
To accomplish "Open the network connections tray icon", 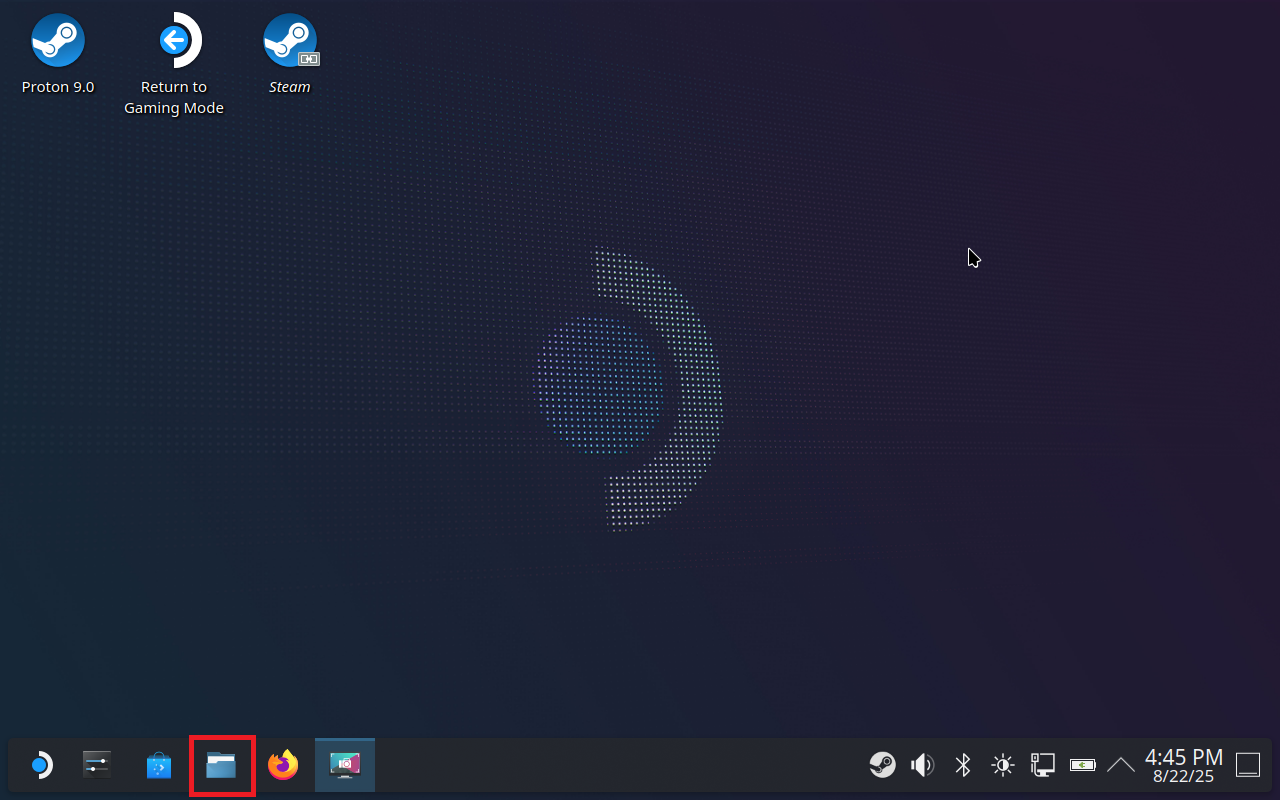I will point(1043,766).
